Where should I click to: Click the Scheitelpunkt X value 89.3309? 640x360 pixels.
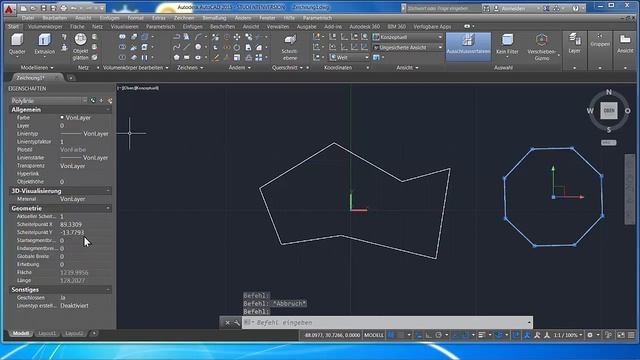[x=71, y=224]
